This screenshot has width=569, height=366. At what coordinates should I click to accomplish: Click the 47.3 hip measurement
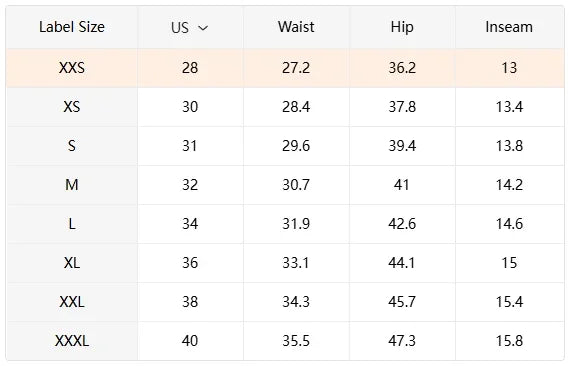coord(402,341)
